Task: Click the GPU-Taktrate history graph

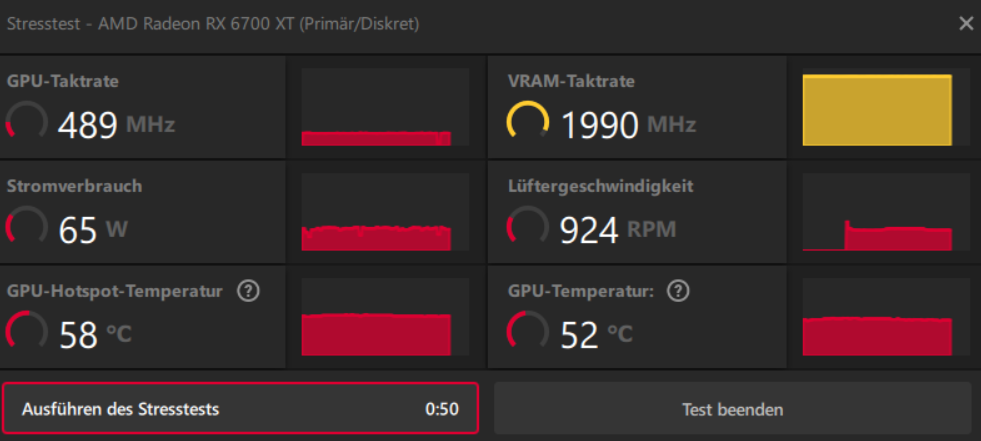Action: tap(385, 107)
